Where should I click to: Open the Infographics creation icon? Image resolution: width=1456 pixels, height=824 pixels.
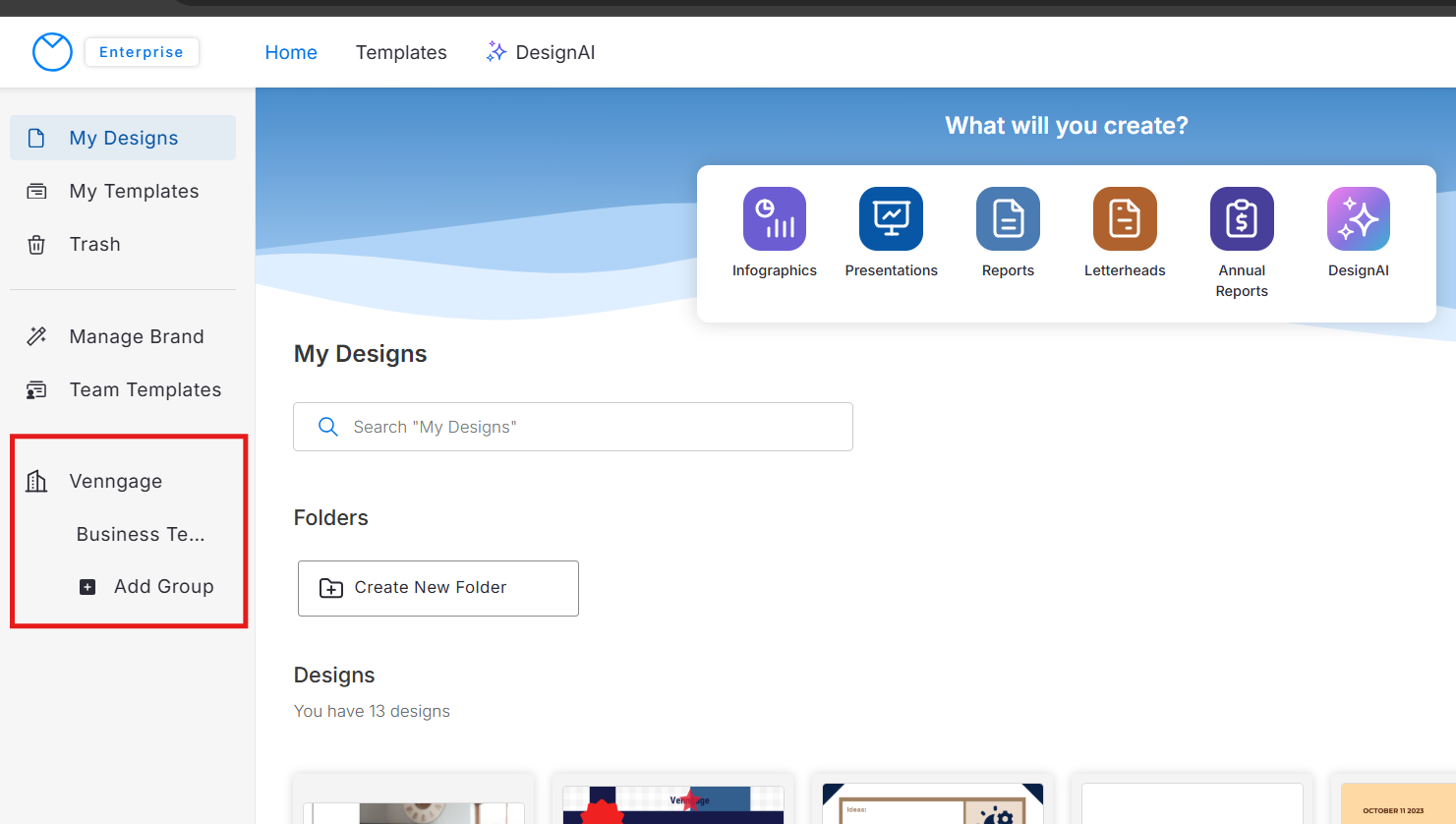pyautogui.click(x=774, y=218)
